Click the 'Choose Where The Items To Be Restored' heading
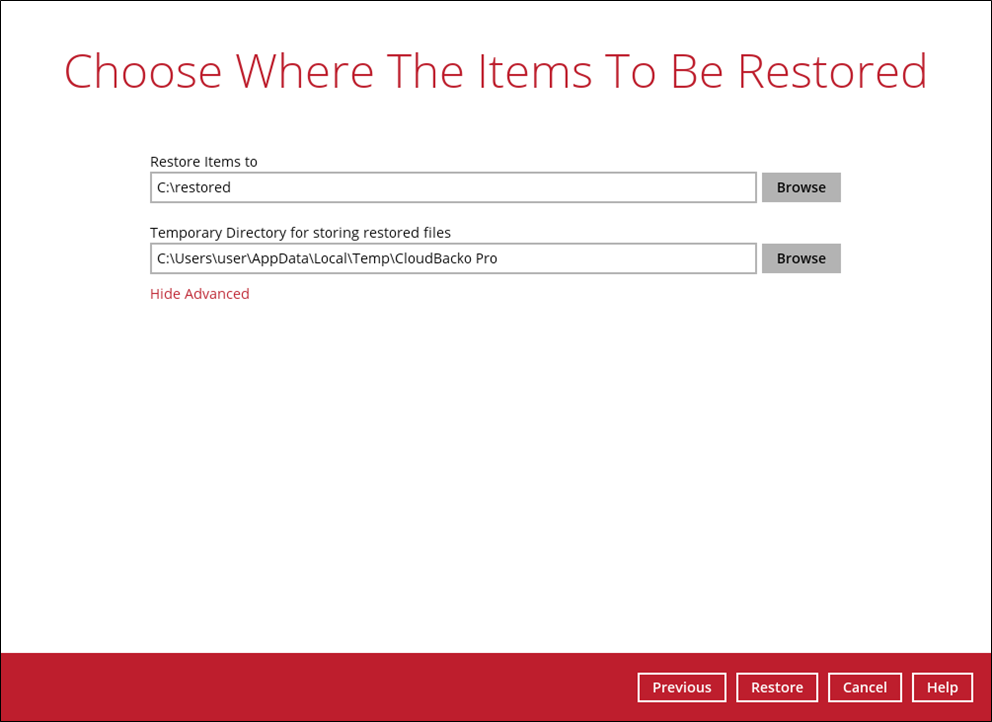The width and height of the screenshot is (992, 722). 496,72
